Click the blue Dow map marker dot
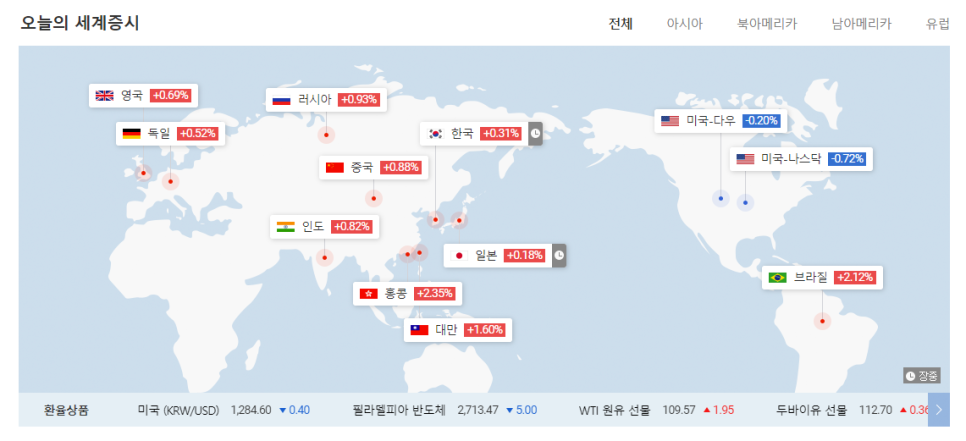 [x=721, y=198]
